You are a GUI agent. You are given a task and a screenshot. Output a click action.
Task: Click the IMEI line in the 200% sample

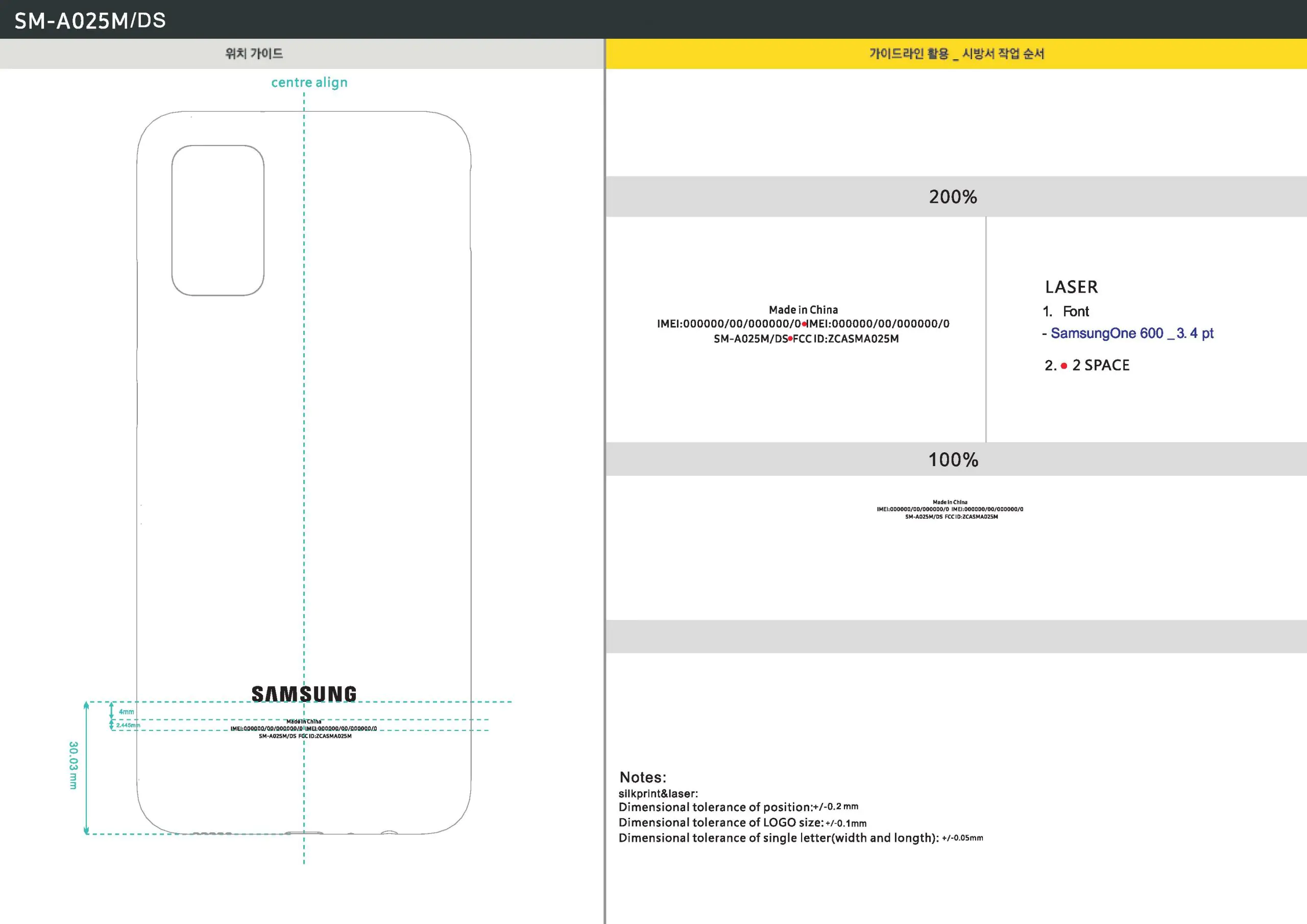point(803,324)
